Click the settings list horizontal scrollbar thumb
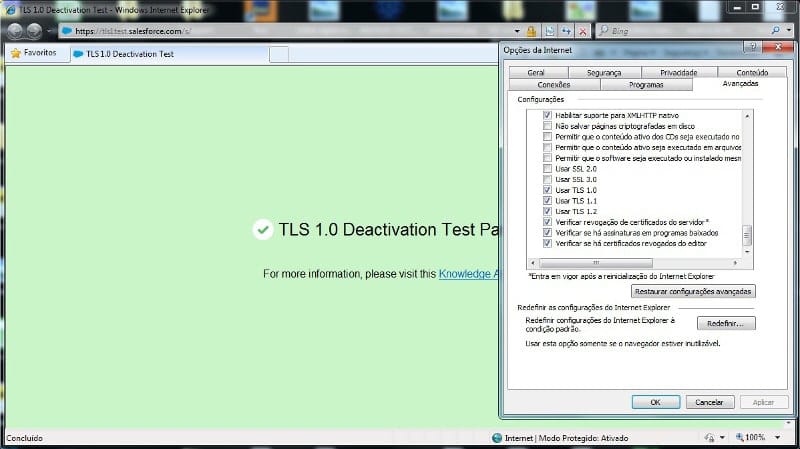This screenshot has width=800, height=449. coord(595,263)
